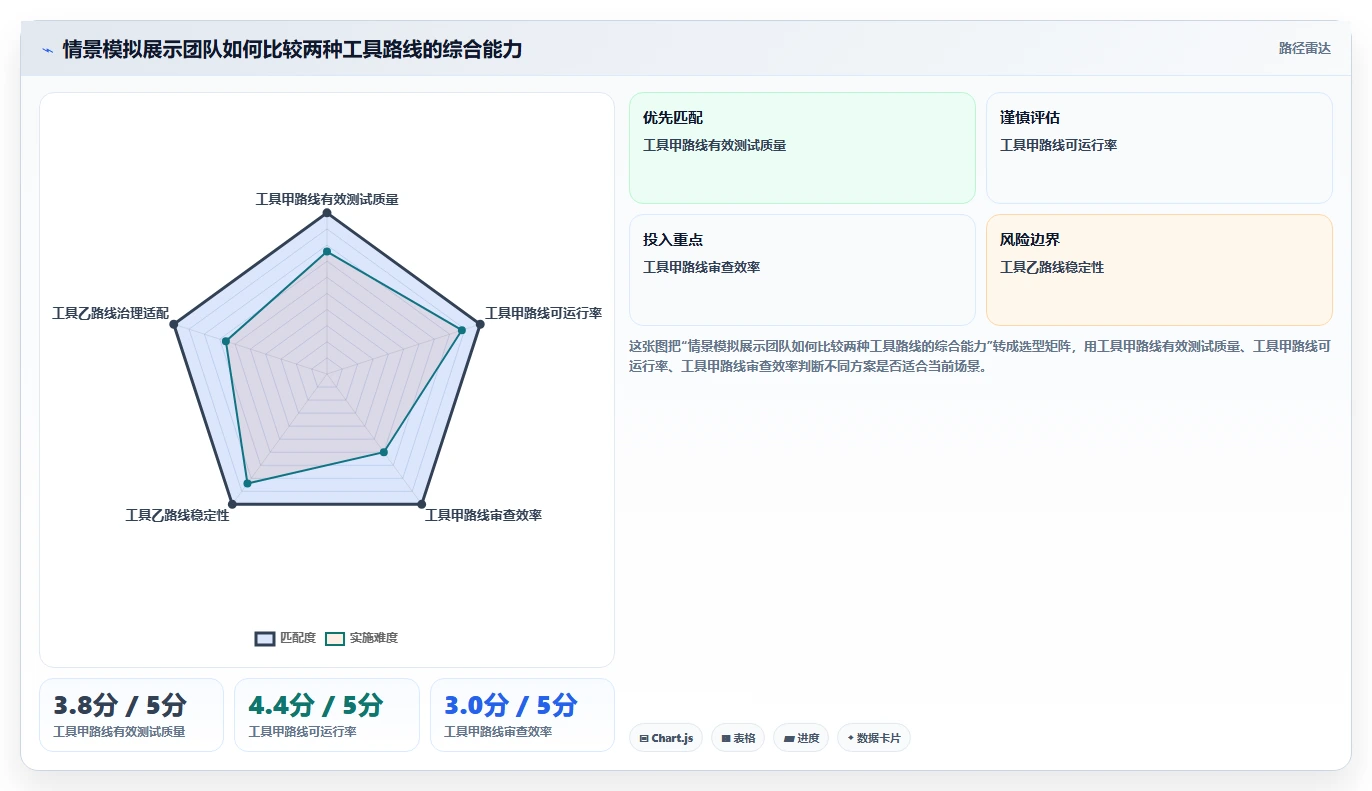Viewport: 1372px width, 791px height.
Task: Click 工具甲路线有效测试质量 text in 优先匹配 card
Action: click(714, 145)
